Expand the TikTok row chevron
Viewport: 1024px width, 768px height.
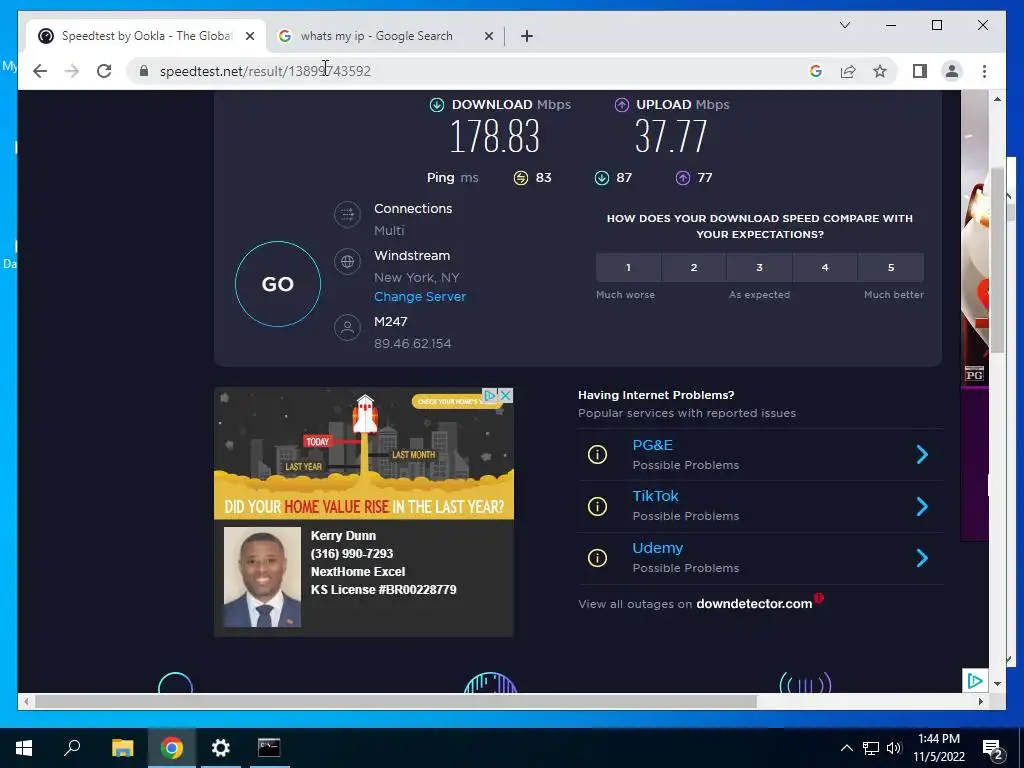coord(922,506)
